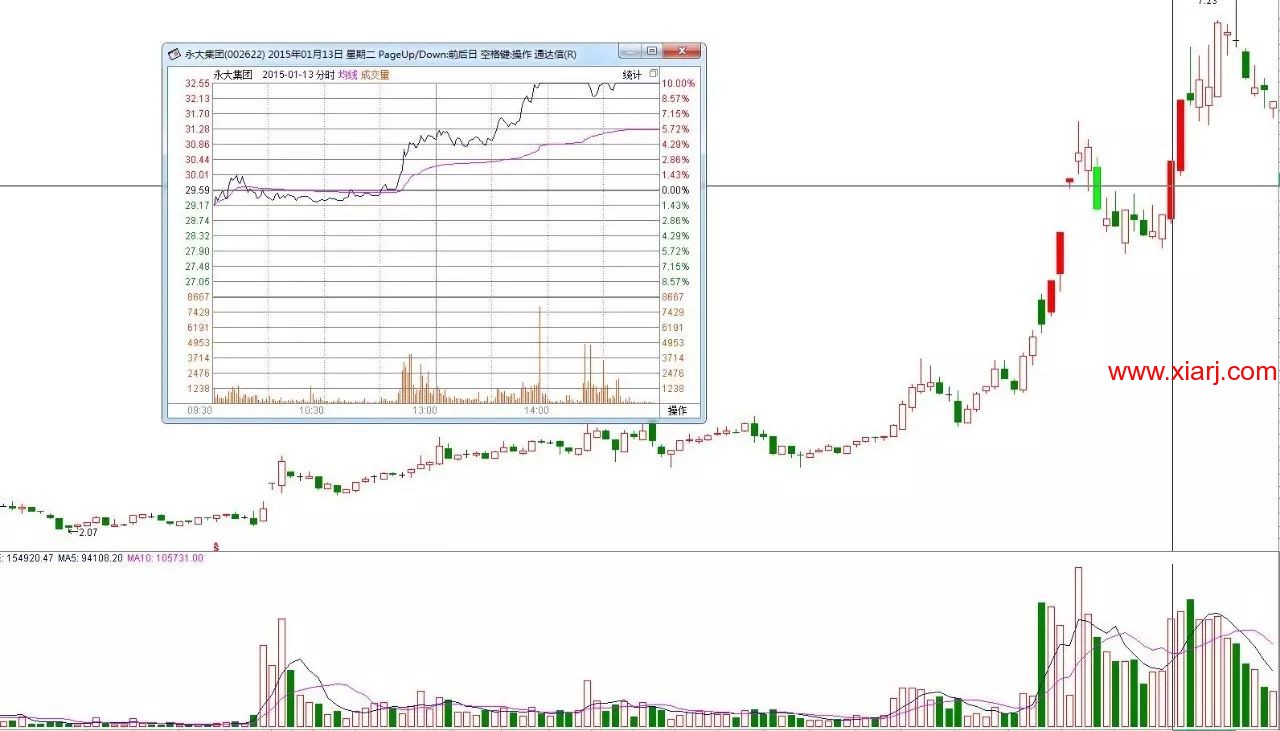Open the 操作 menu at the window's bottom right
Viewport: 1280px width, 731px height.
click(x=677, y=410)
